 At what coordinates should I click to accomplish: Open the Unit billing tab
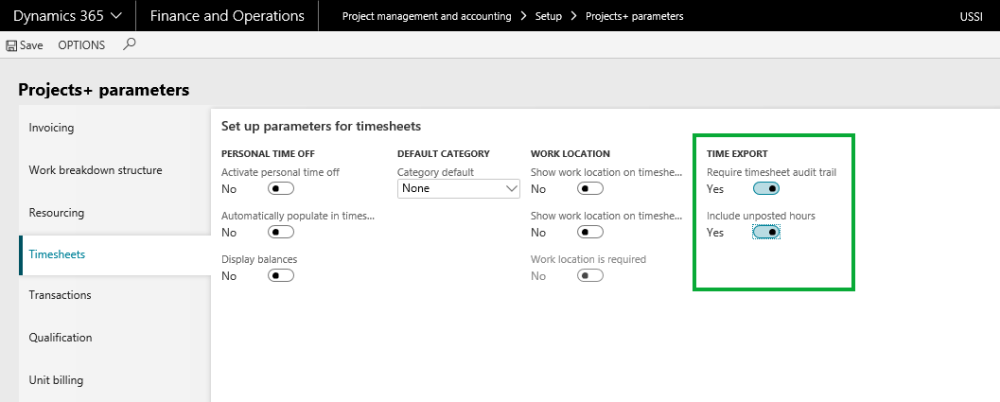[x=56, y=379]
